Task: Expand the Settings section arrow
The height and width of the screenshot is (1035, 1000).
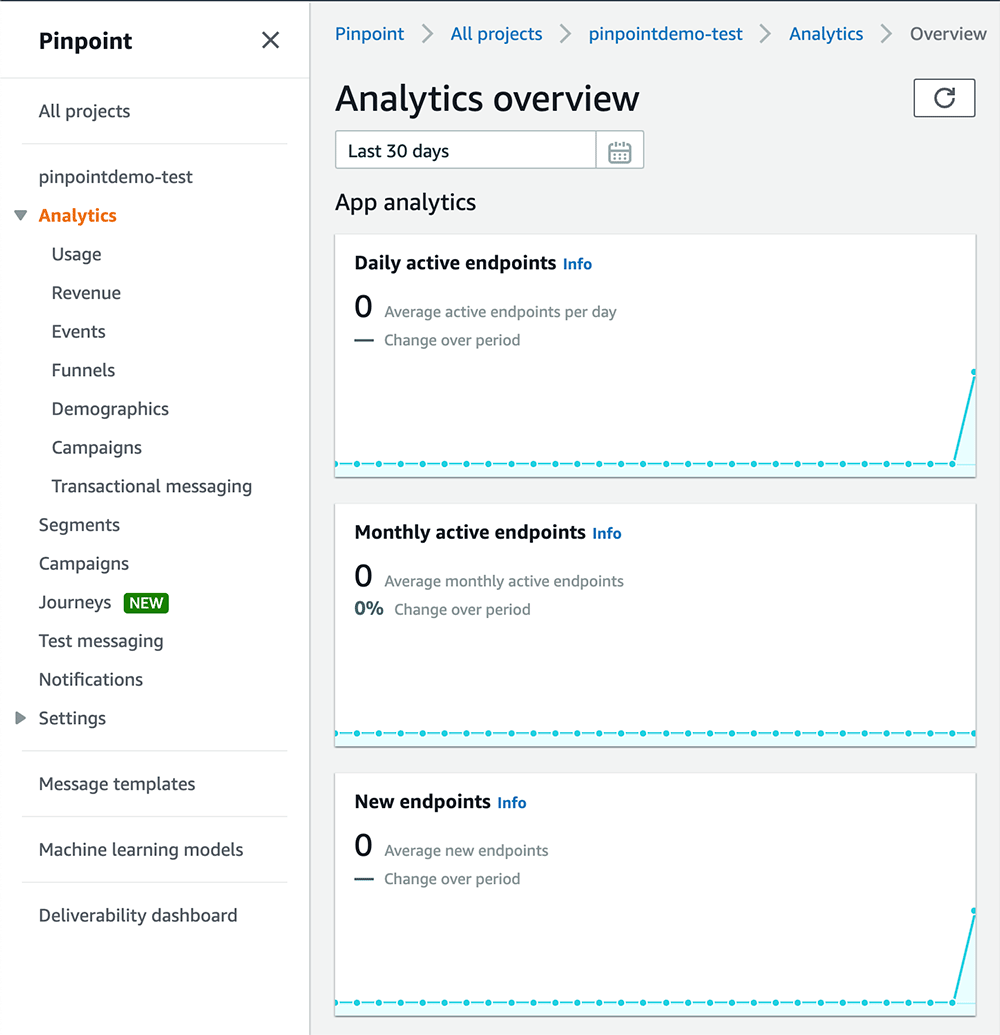Action: point(20,718)
